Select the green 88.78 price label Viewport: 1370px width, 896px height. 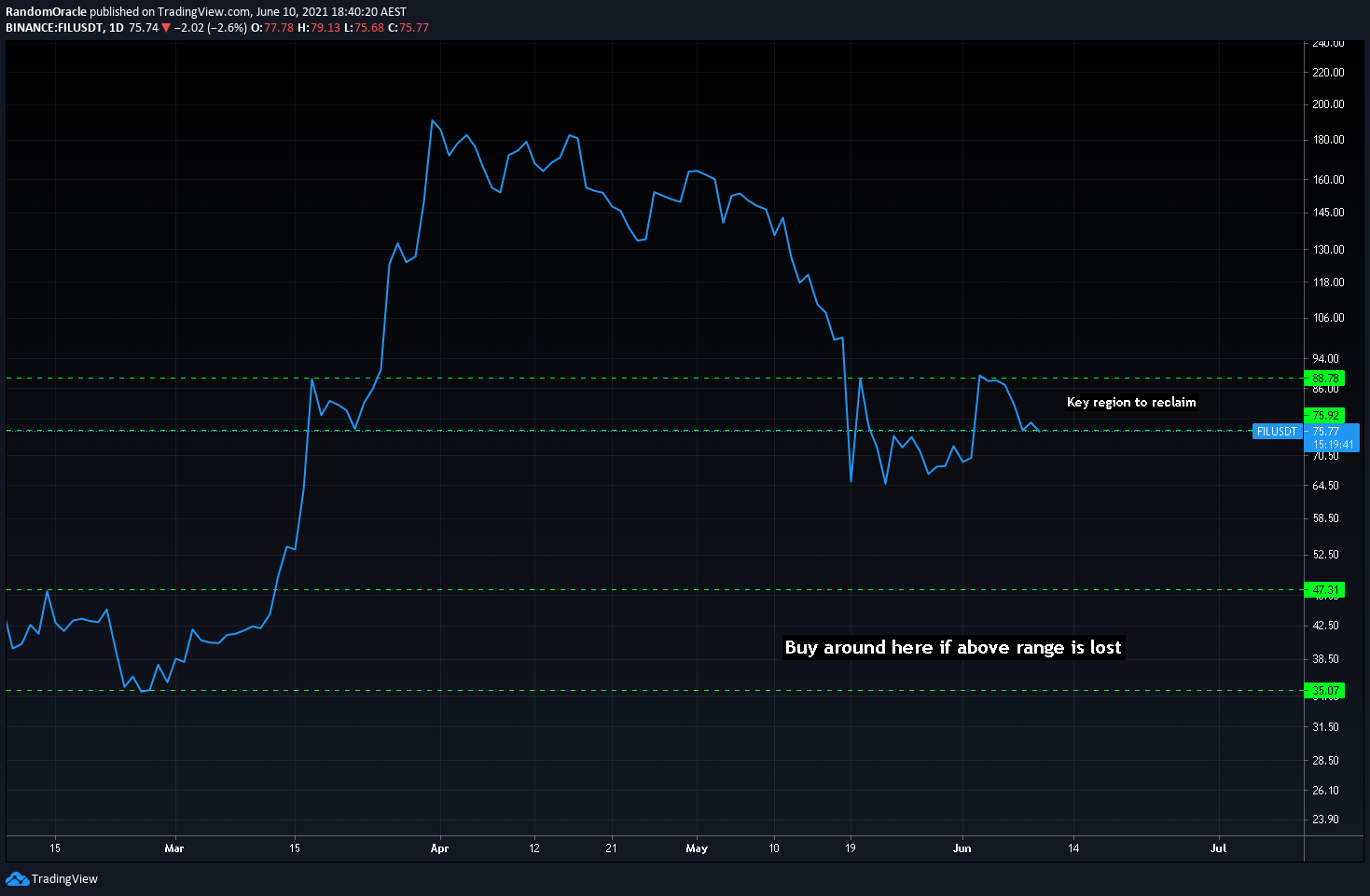tap(1324, 379)
